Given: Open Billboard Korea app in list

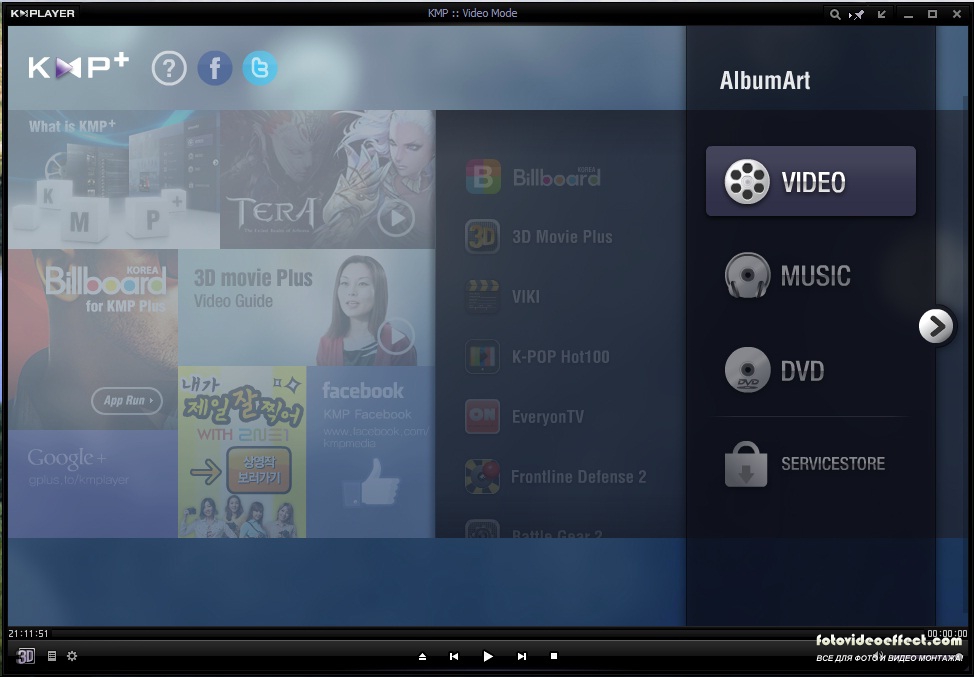Looking at the screenshot, I should click(534, 177).
